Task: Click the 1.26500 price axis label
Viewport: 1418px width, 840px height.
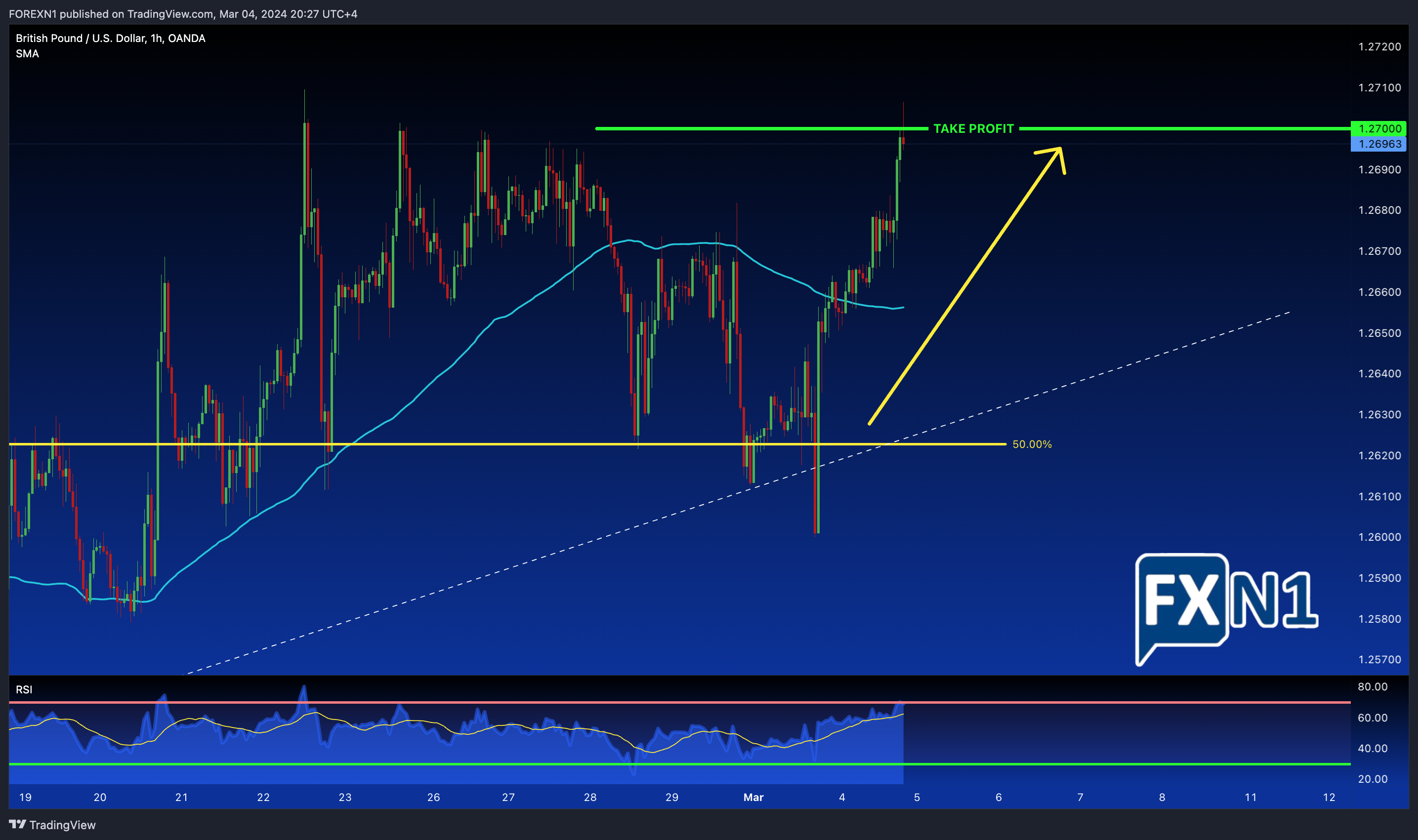Action: (x=1379, y=333)
